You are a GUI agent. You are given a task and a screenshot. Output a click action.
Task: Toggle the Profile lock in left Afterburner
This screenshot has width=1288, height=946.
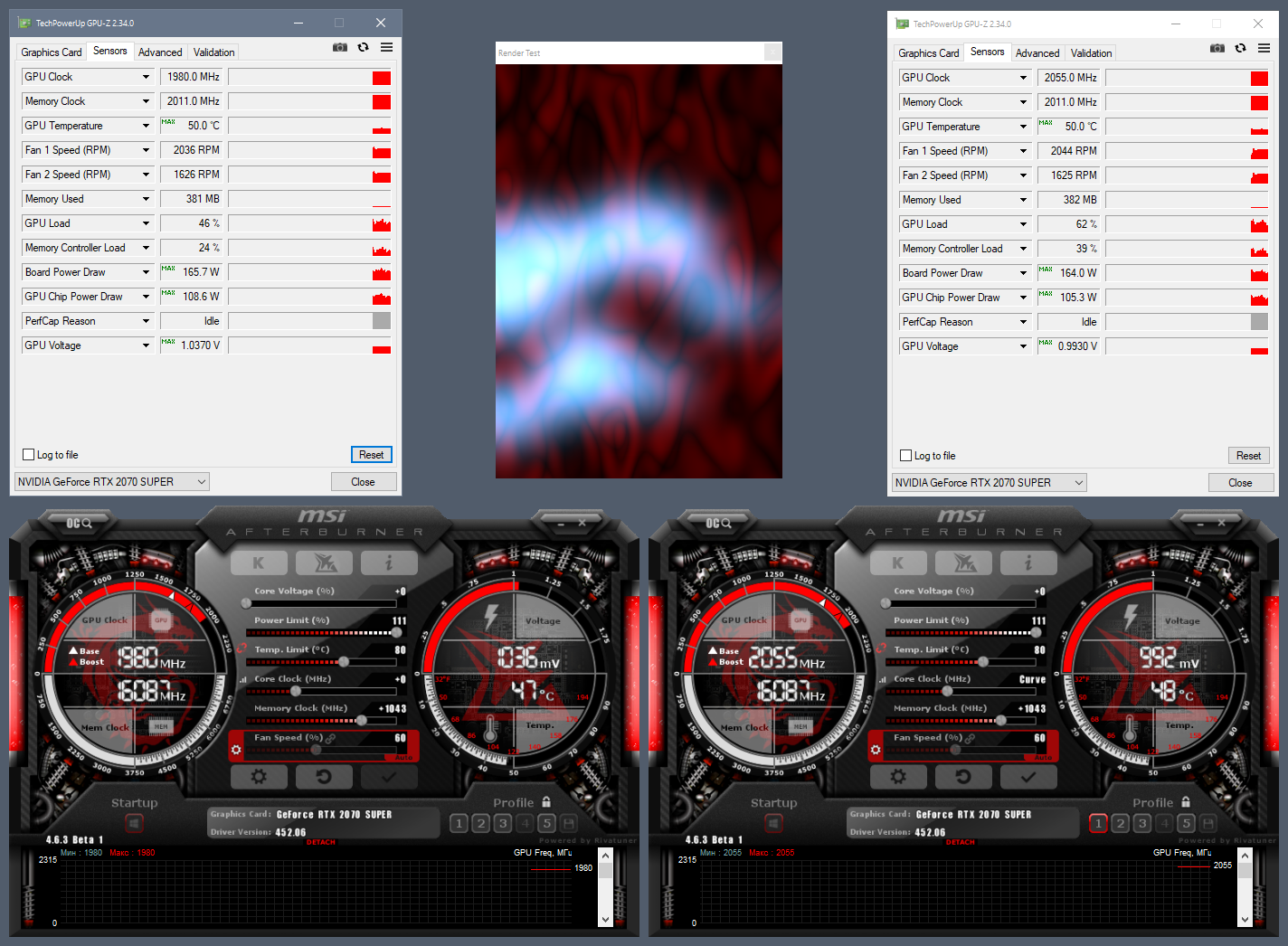pyautogui.click(x=546, y=802)
